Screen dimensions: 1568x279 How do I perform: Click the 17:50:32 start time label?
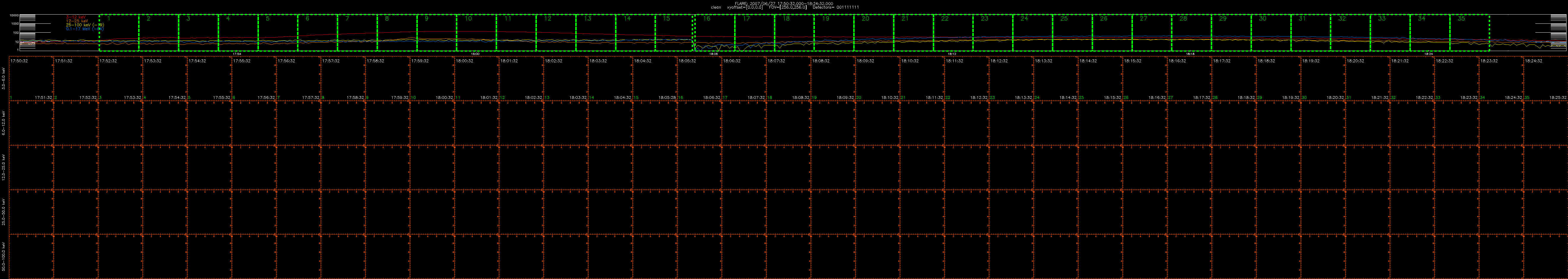point(19,61)
